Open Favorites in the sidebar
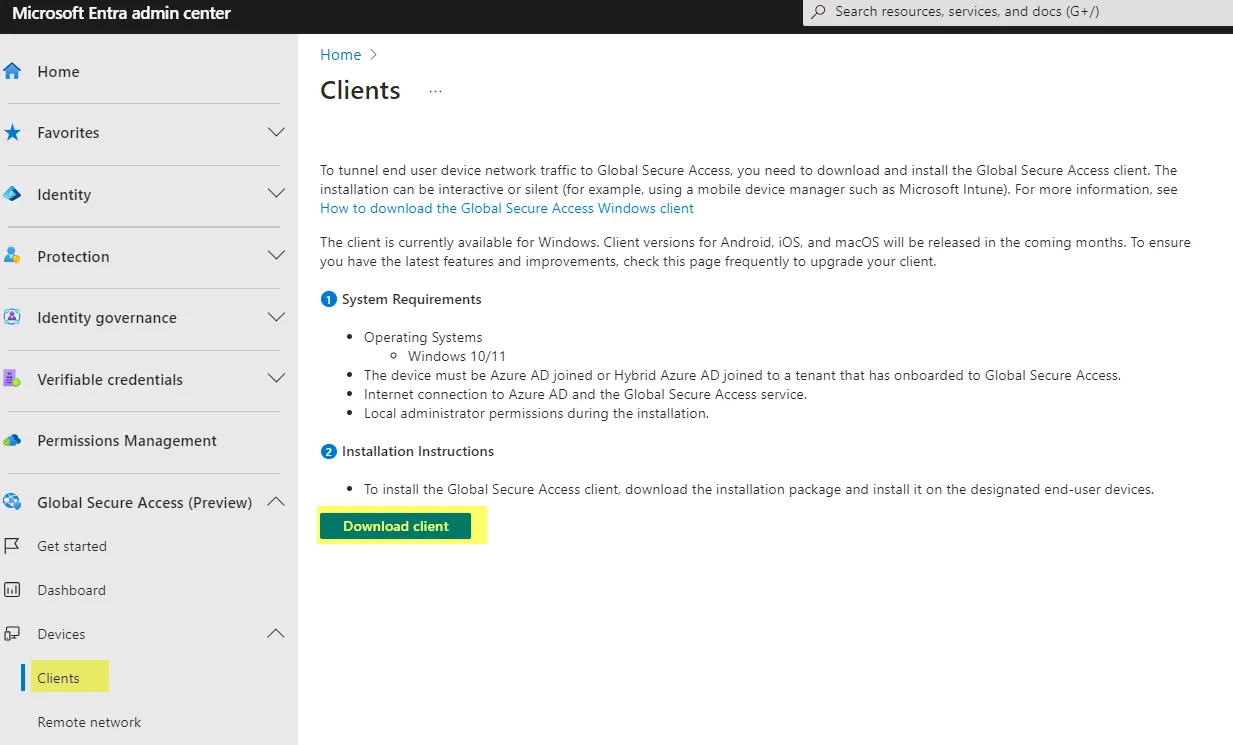The image size is (1233, 745). [x=68, y=133]
